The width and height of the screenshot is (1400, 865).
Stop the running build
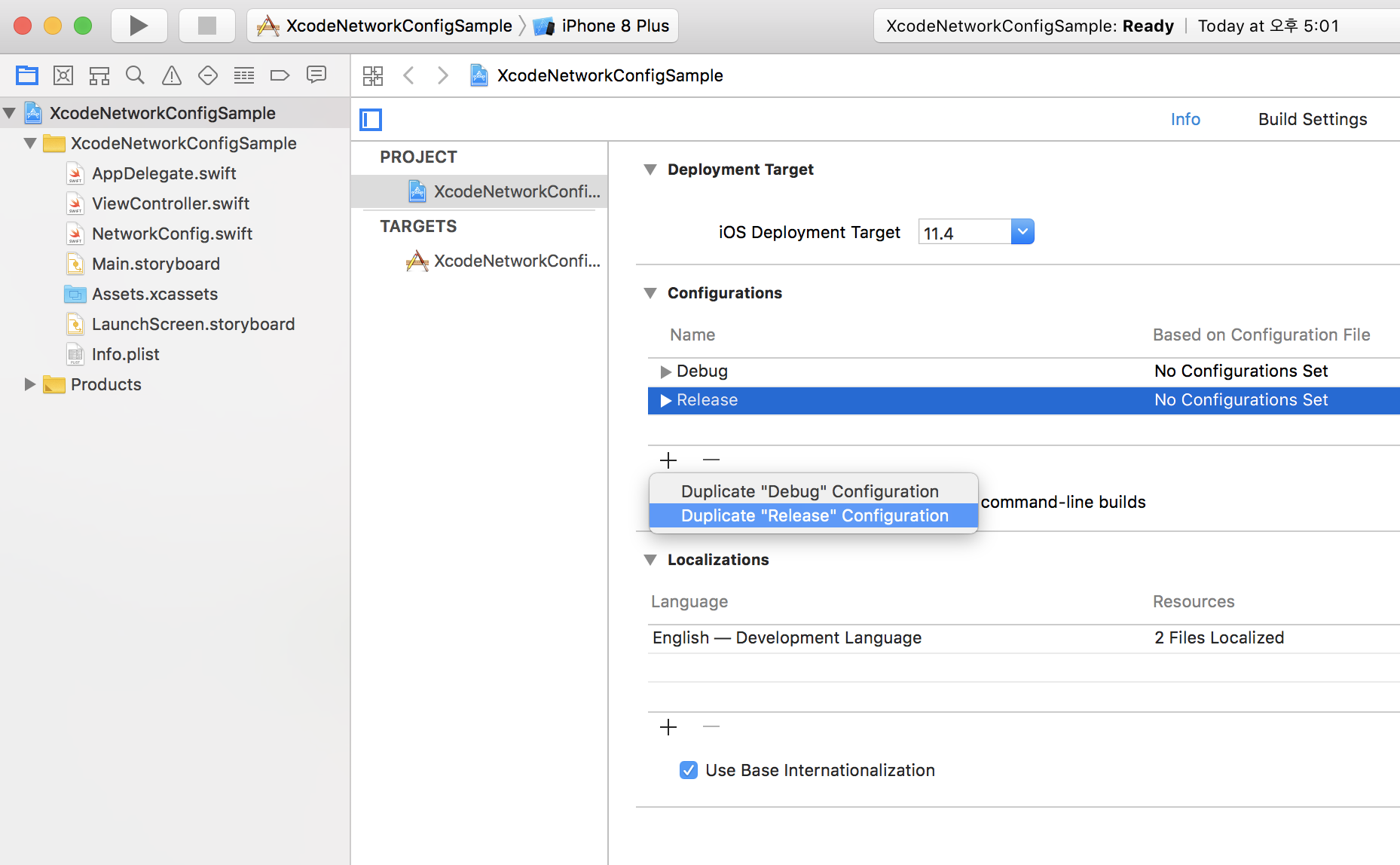[207, 26]
